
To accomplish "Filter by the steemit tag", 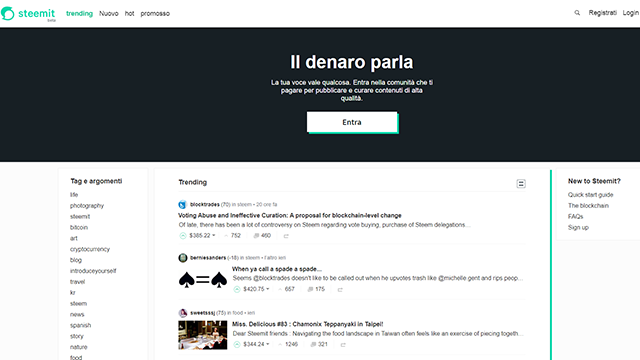I will point(80,216).
